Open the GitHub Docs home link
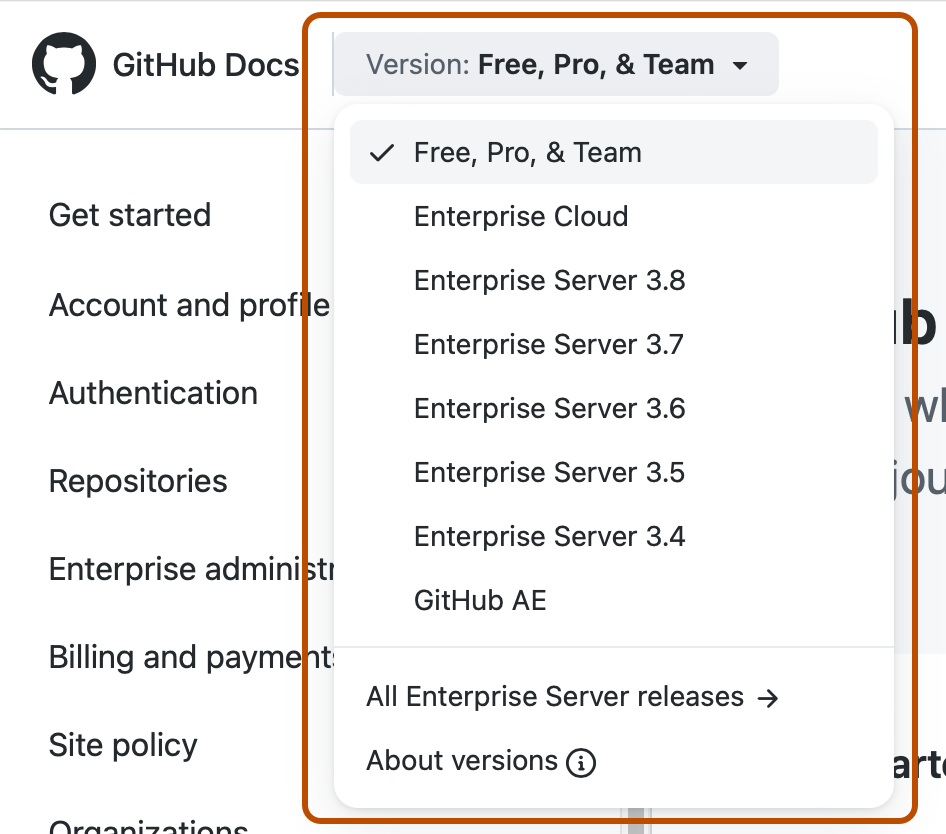This screenshot has width=946, height=834. click(x=206, y=65)
